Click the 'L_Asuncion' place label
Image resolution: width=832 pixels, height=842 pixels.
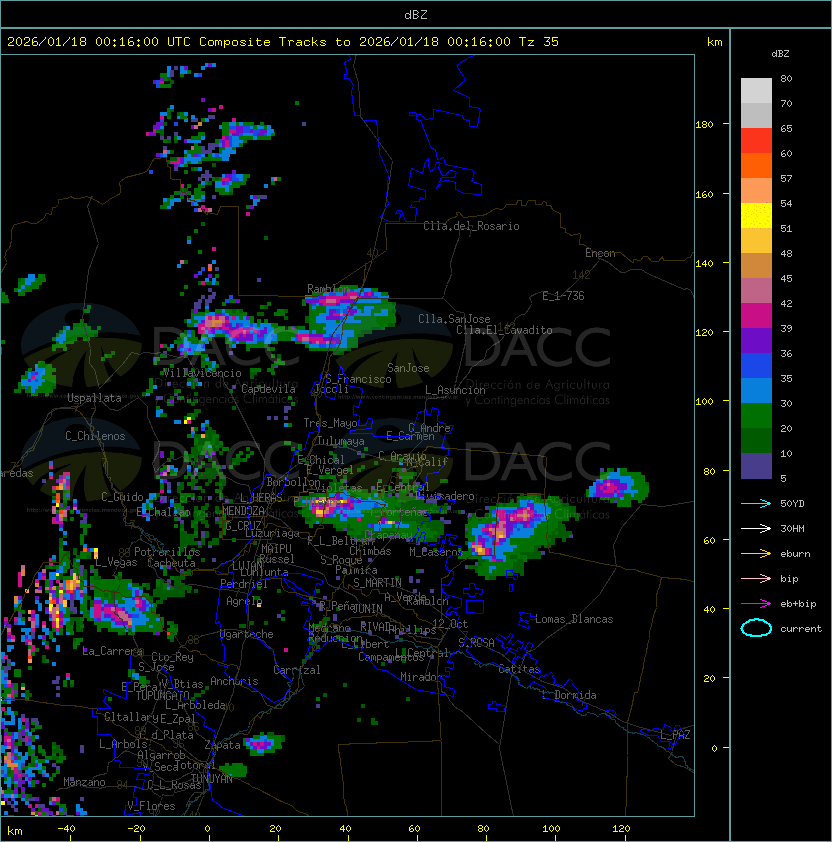tap(455, 390)
